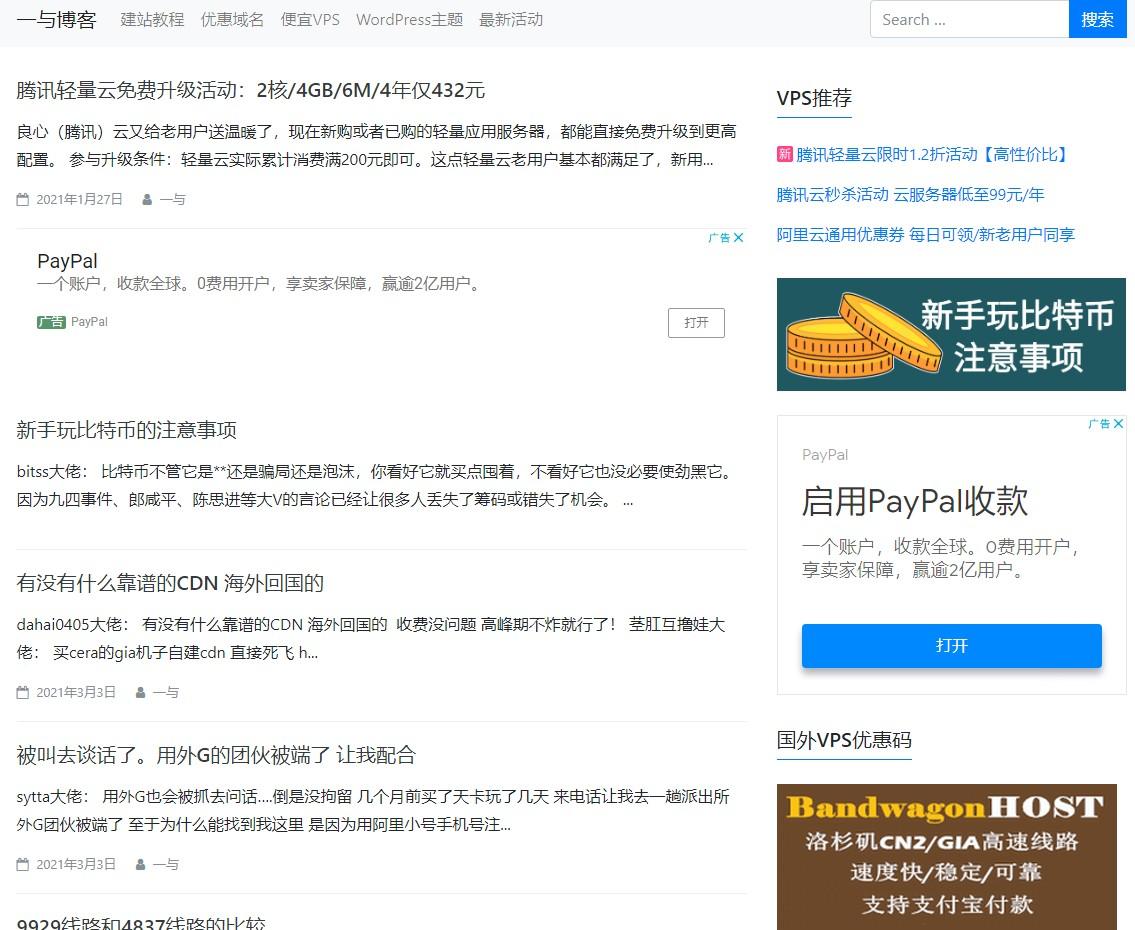The width and height of the screenshot is (1135, 930).
Task: Open the 腾讯云秒杀活动 sidebar link
Action: 910,194
